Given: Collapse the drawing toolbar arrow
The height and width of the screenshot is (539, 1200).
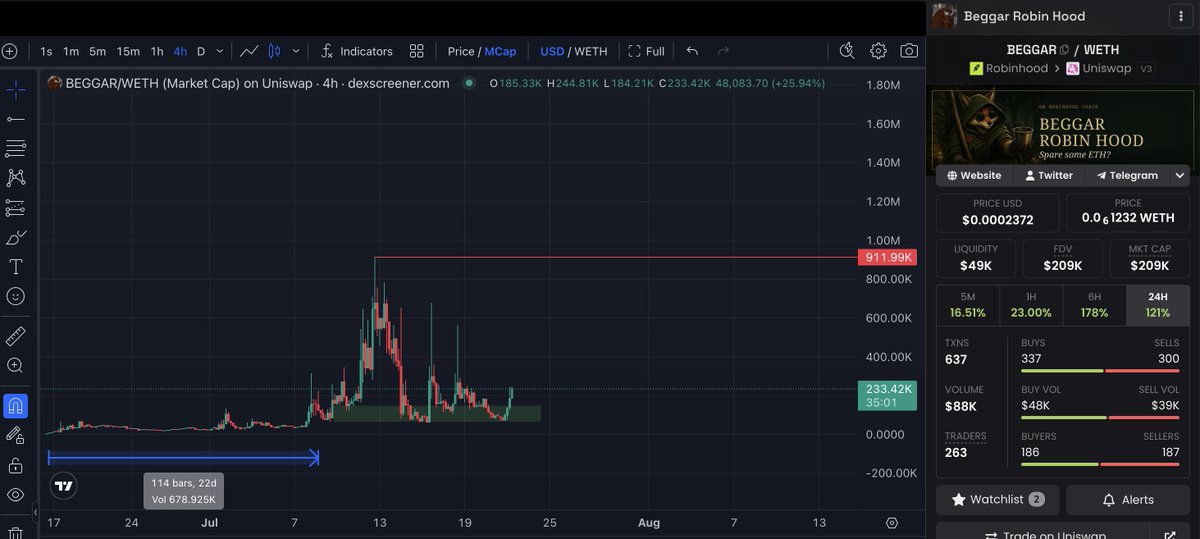Looking at the screenshot, I should (35, 513).
